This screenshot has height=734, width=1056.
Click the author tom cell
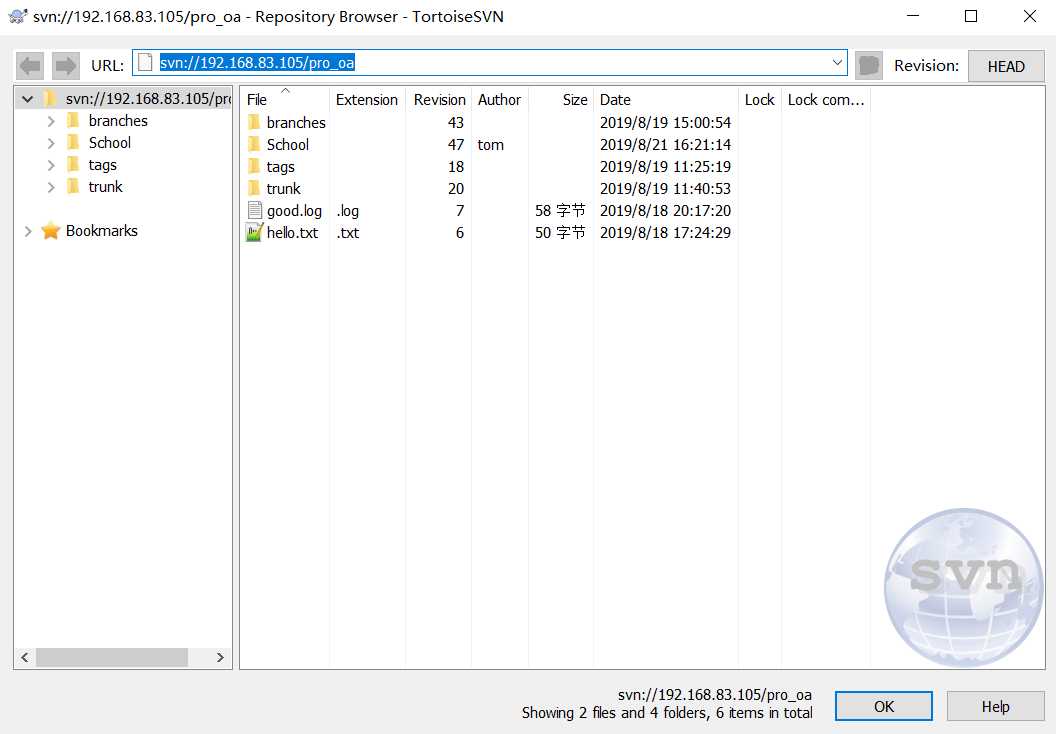[491, 145]
